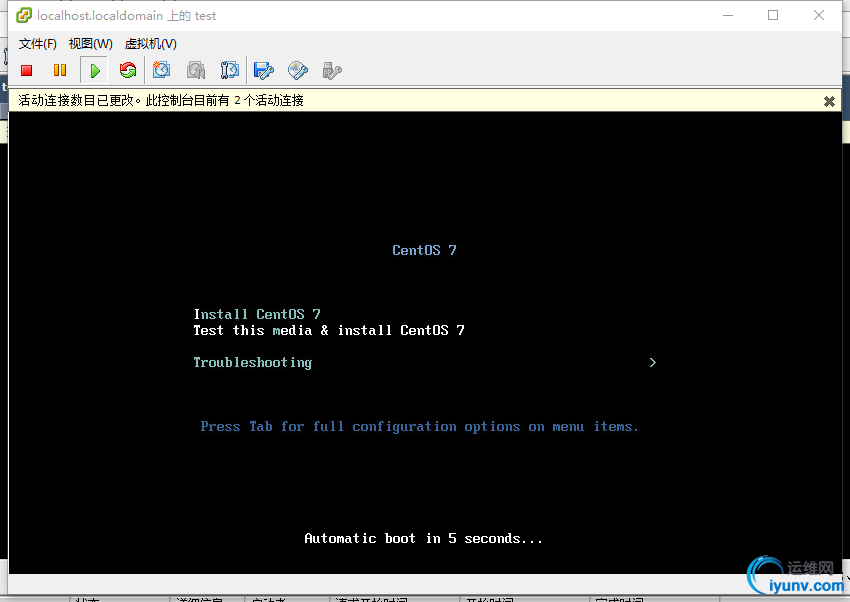Connect floppy device using the floppy disk icon

pyautogui.click(x=264, y=70)
